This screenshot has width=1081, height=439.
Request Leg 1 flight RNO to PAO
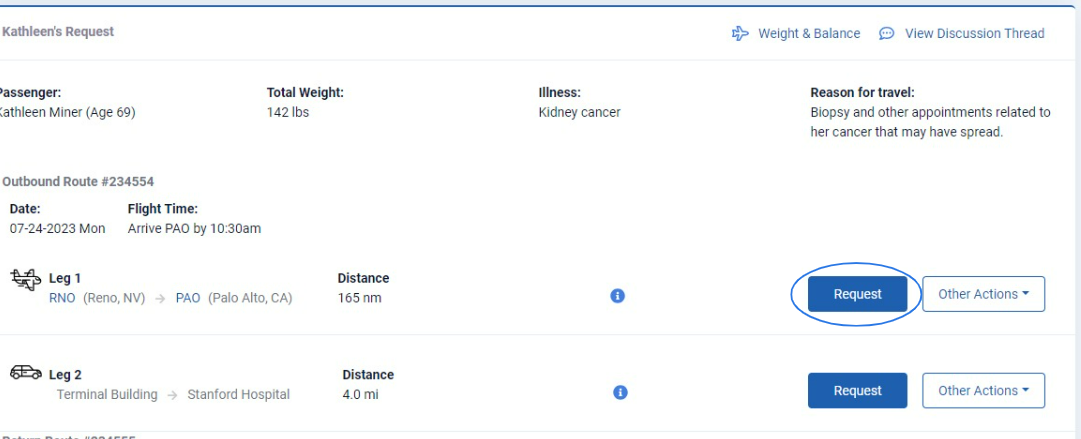coord(858,294)
